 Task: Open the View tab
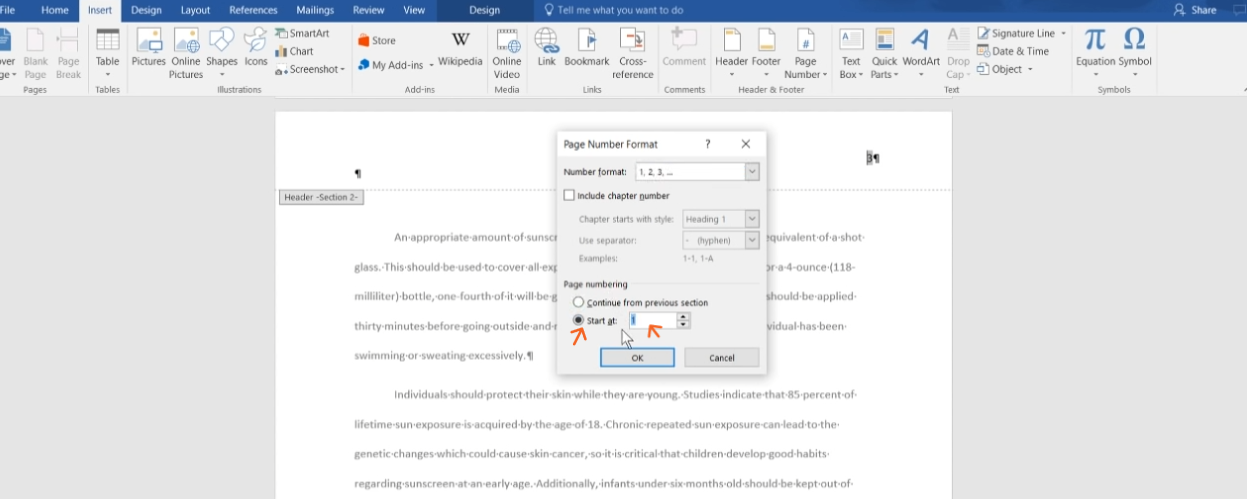tap(414, 10)
